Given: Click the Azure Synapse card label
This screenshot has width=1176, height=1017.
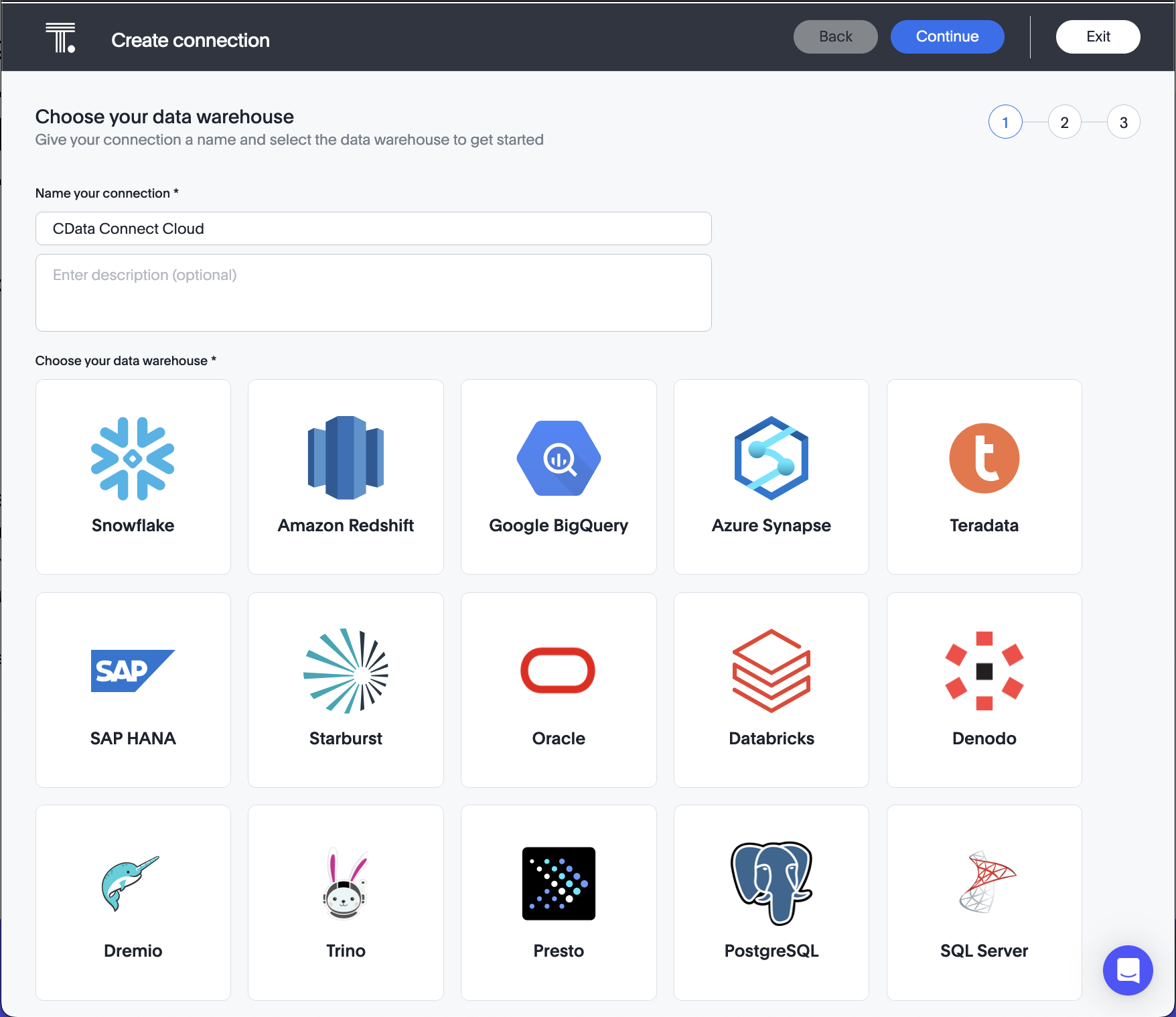Looking at the screenshot, I should tap(771, 526).
